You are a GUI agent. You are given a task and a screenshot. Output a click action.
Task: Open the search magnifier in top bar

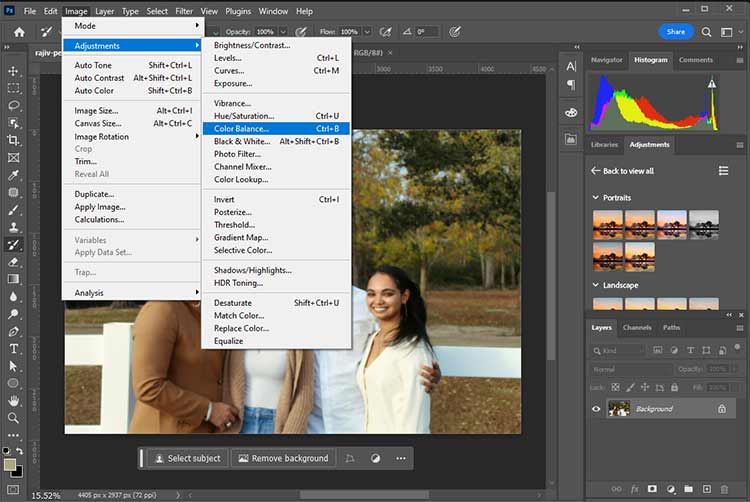click(x=706, y=32)
